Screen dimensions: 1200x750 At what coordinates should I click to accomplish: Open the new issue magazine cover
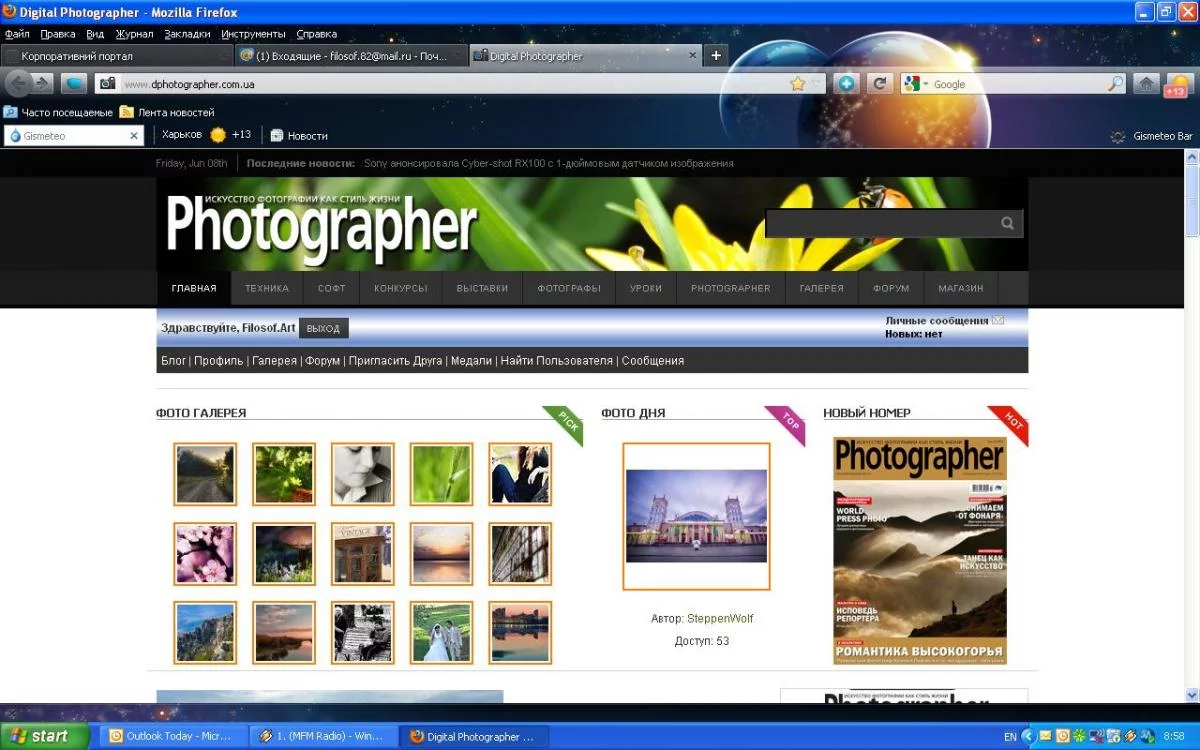coord(920,551)
